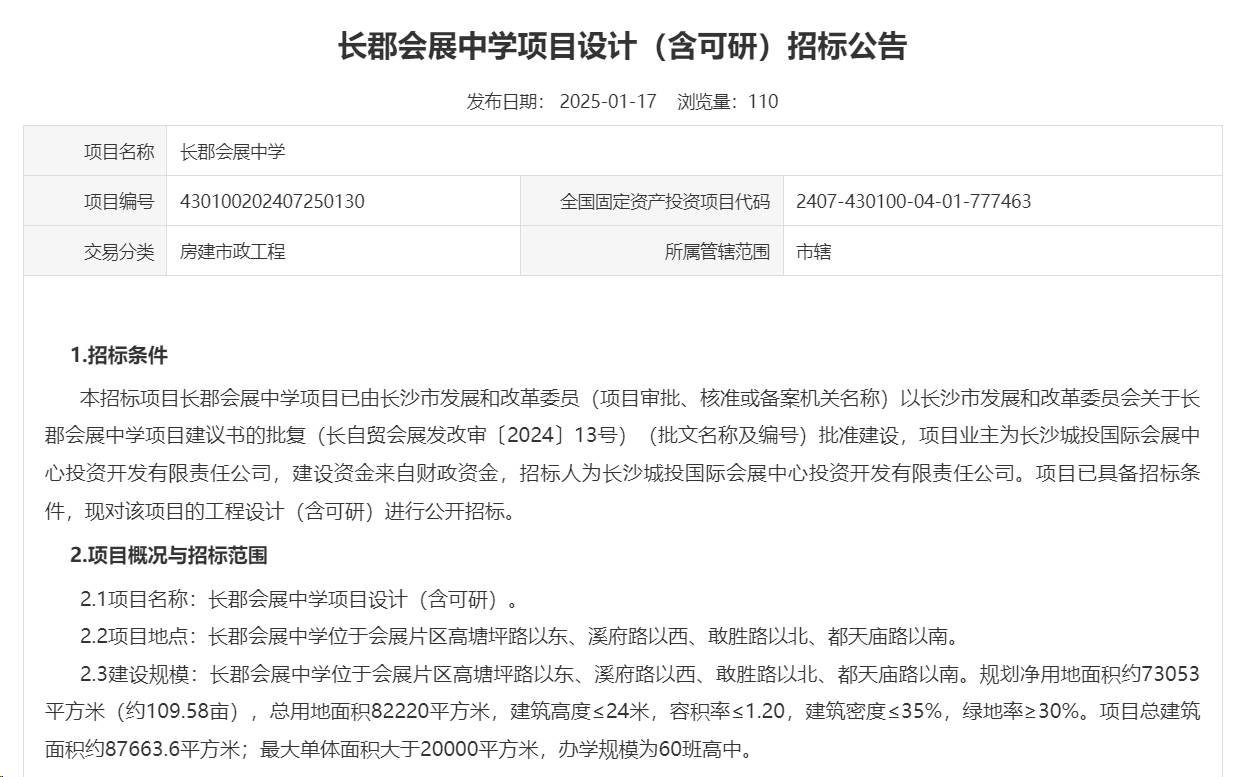Screen dimensions: 1245x777
Task: Click the heading 2.项目概况与招标范围
Action: coord(169,555)
